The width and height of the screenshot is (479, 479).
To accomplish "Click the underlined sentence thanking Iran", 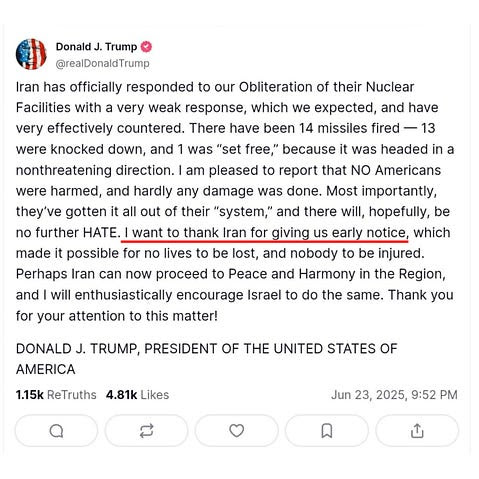I will pyautogui.click(x=266, y=233).
